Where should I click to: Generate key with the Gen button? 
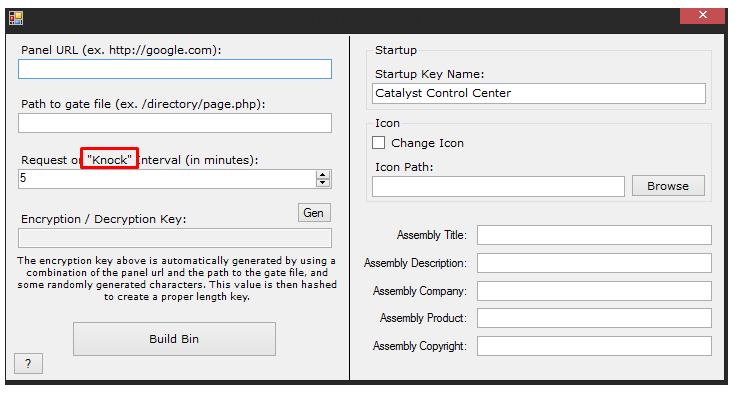[314, 213]
